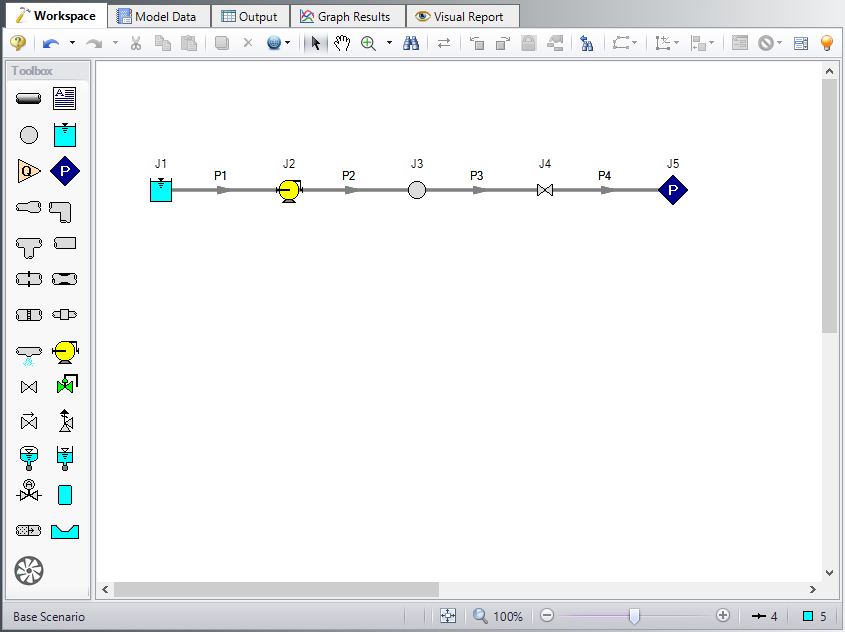Viewport: 845px width, 632px height.
Task: Click the reverse pipe direction arrows
Action: click(444, 43)
